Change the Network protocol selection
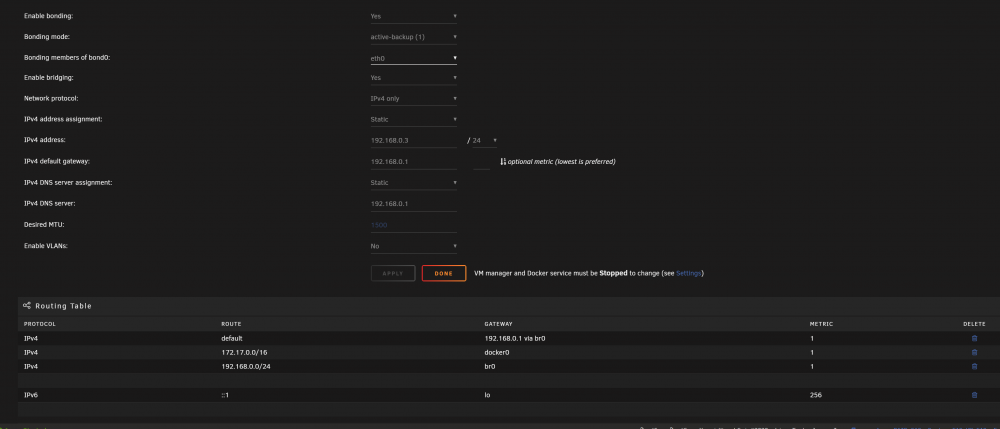 [x=413, y=99]
